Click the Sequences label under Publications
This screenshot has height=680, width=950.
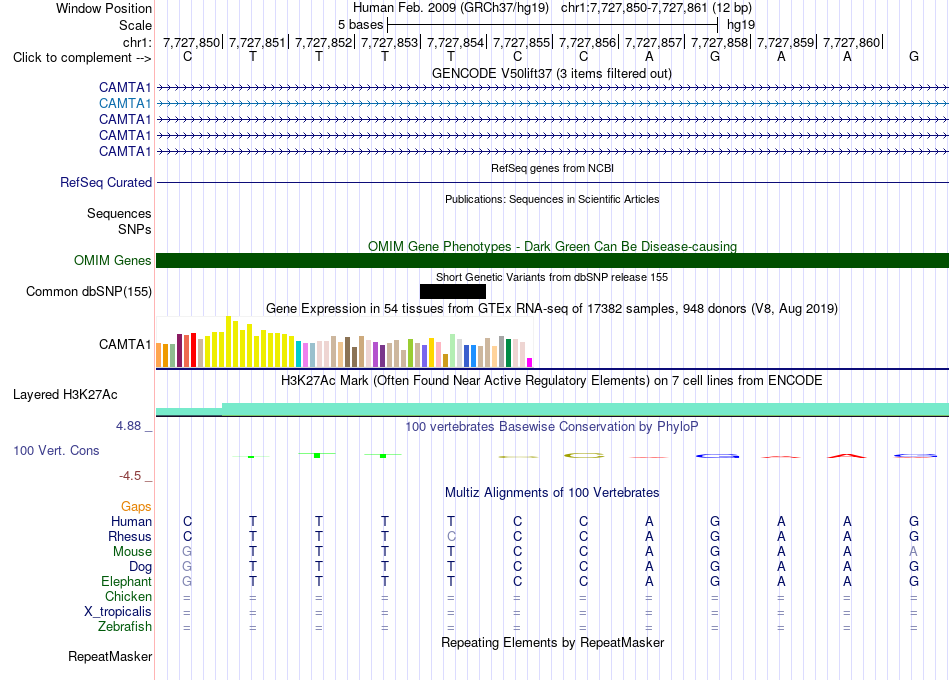coord(119,213)
